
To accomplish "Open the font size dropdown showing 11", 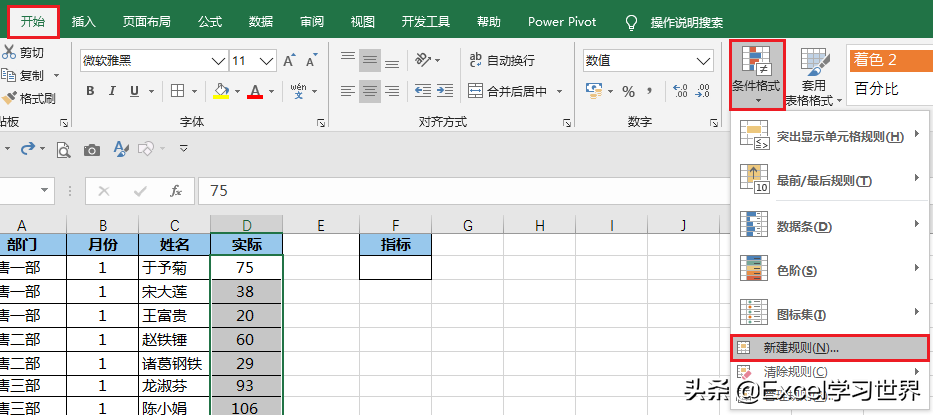I will (x=267, y=61).
